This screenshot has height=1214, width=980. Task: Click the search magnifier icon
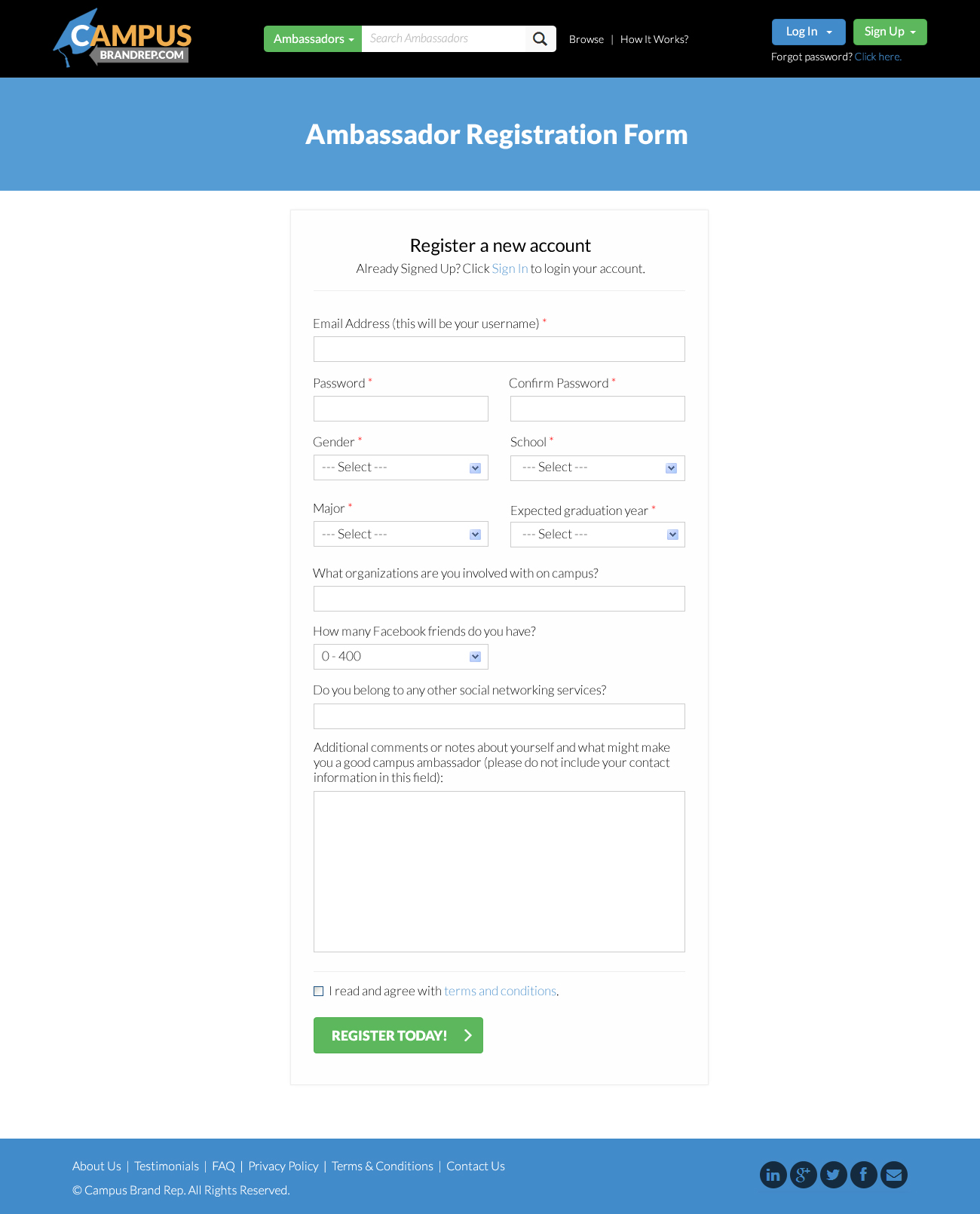click(541, 39)
